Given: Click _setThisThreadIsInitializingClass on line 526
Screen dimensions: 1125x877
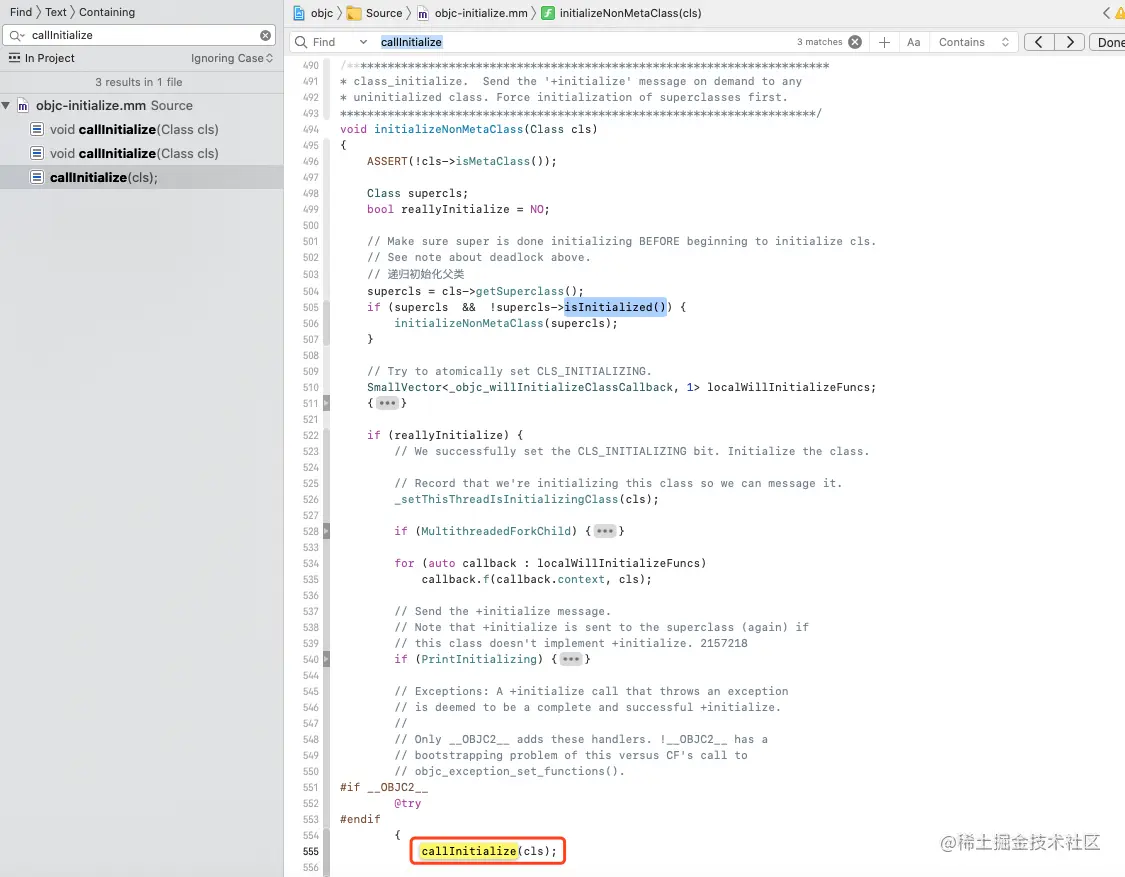Looking at the screenshot, I should 506,500.
